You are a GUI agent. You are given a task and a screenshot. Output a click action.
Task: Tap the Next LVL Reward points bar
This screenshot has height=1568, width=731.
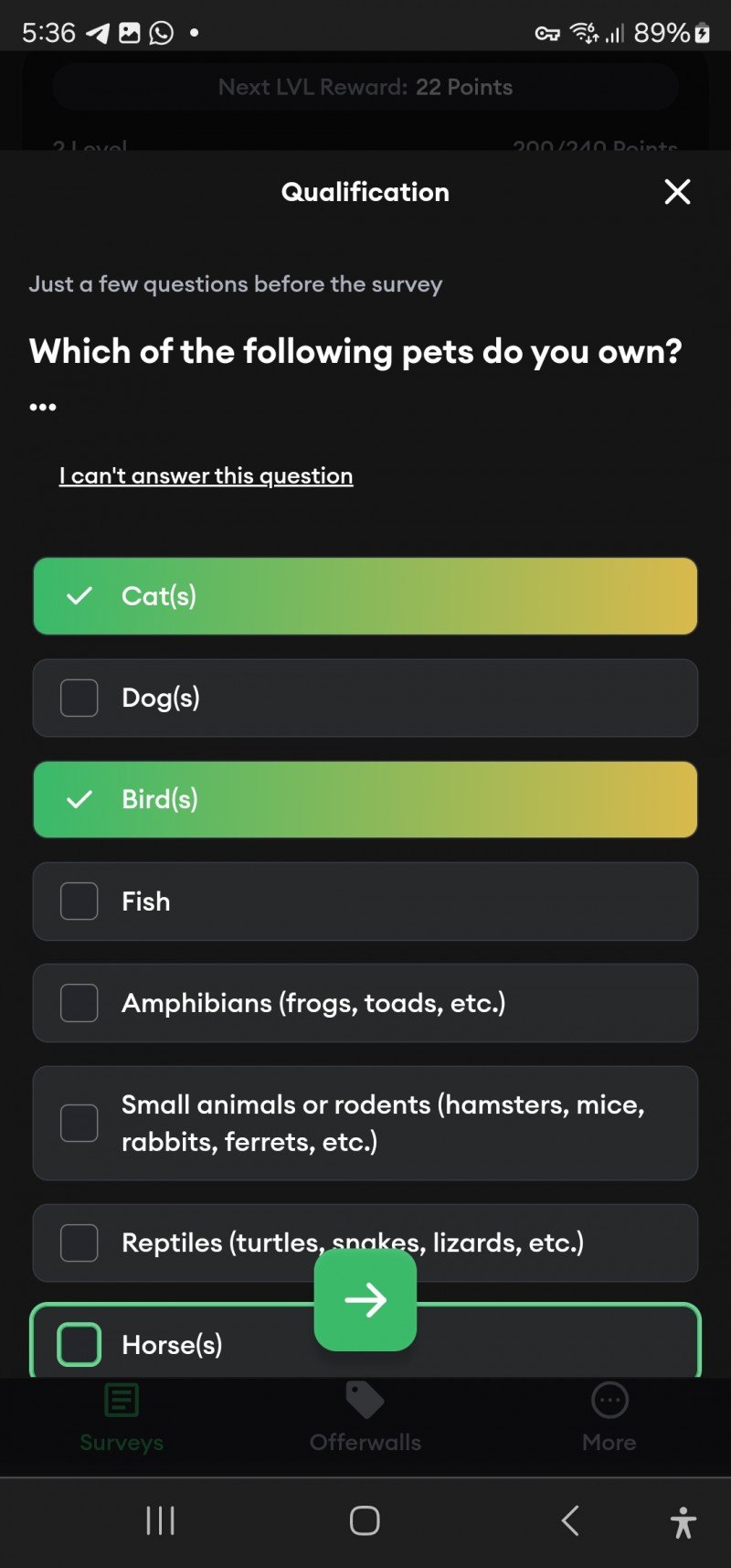pyautogui.click(x=365, y=87)
